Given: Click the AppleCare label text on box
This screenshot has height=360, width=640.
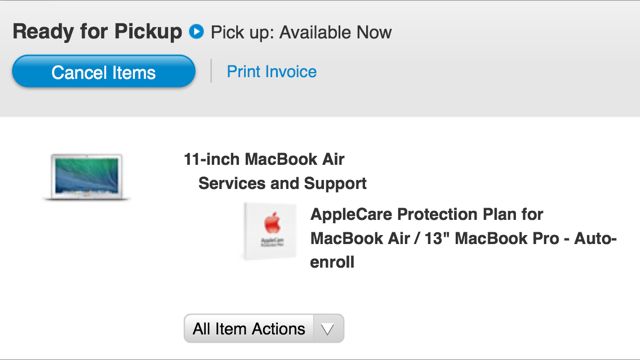Looking at the screenshot, I should point(272,241).
